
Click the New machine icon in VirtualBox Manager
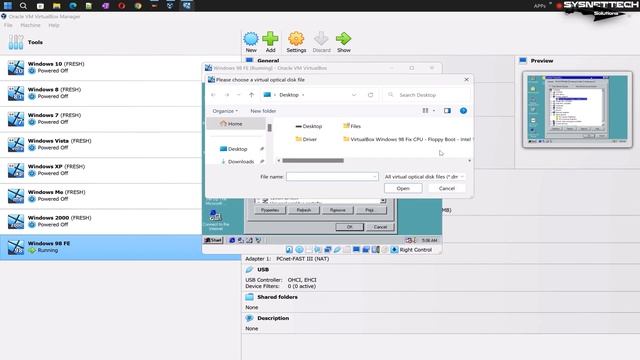(x=251, y=42)
